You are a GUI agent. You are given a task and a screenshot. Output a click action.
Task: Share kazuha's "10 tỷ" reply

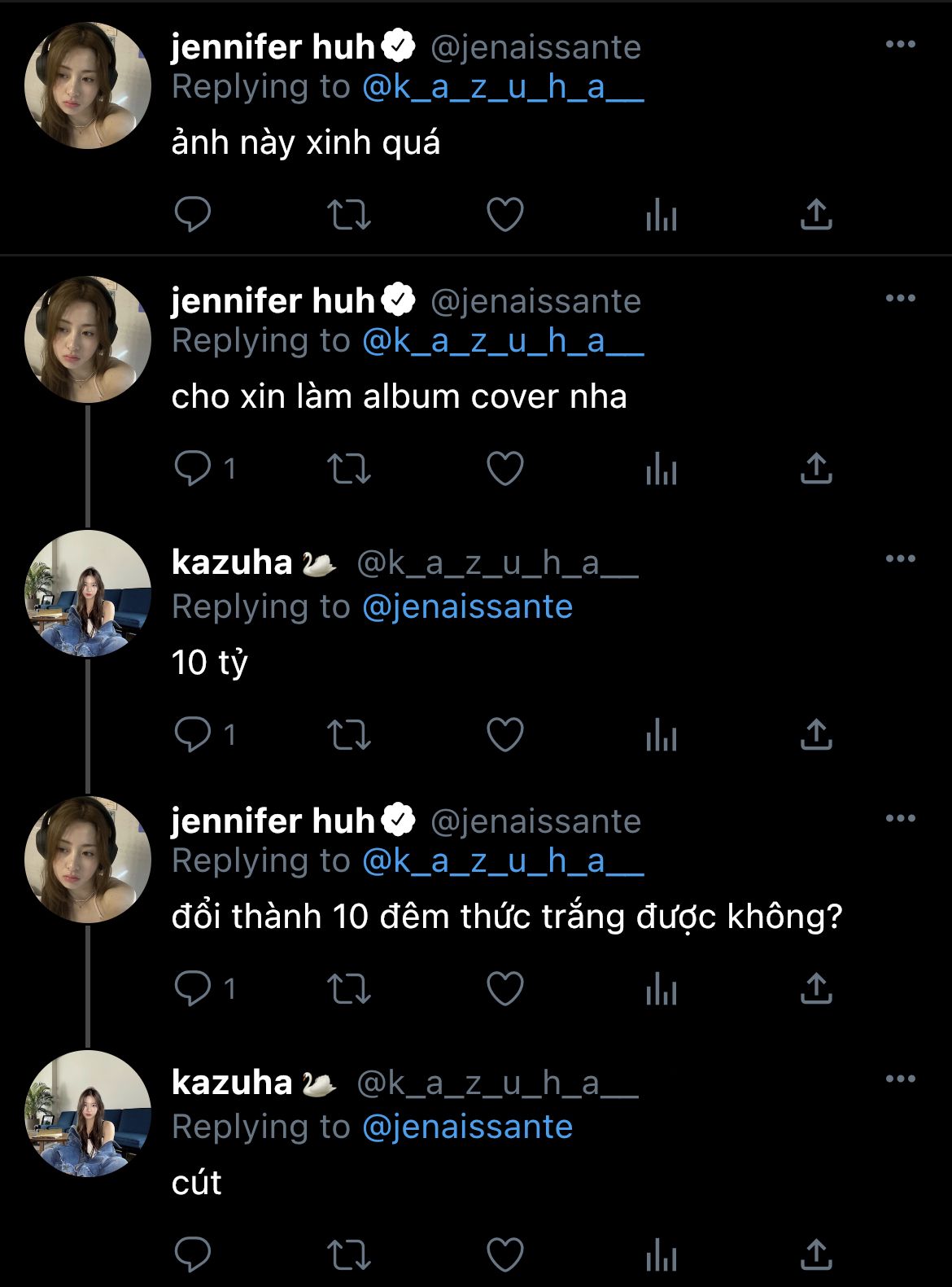coord(816,735)
